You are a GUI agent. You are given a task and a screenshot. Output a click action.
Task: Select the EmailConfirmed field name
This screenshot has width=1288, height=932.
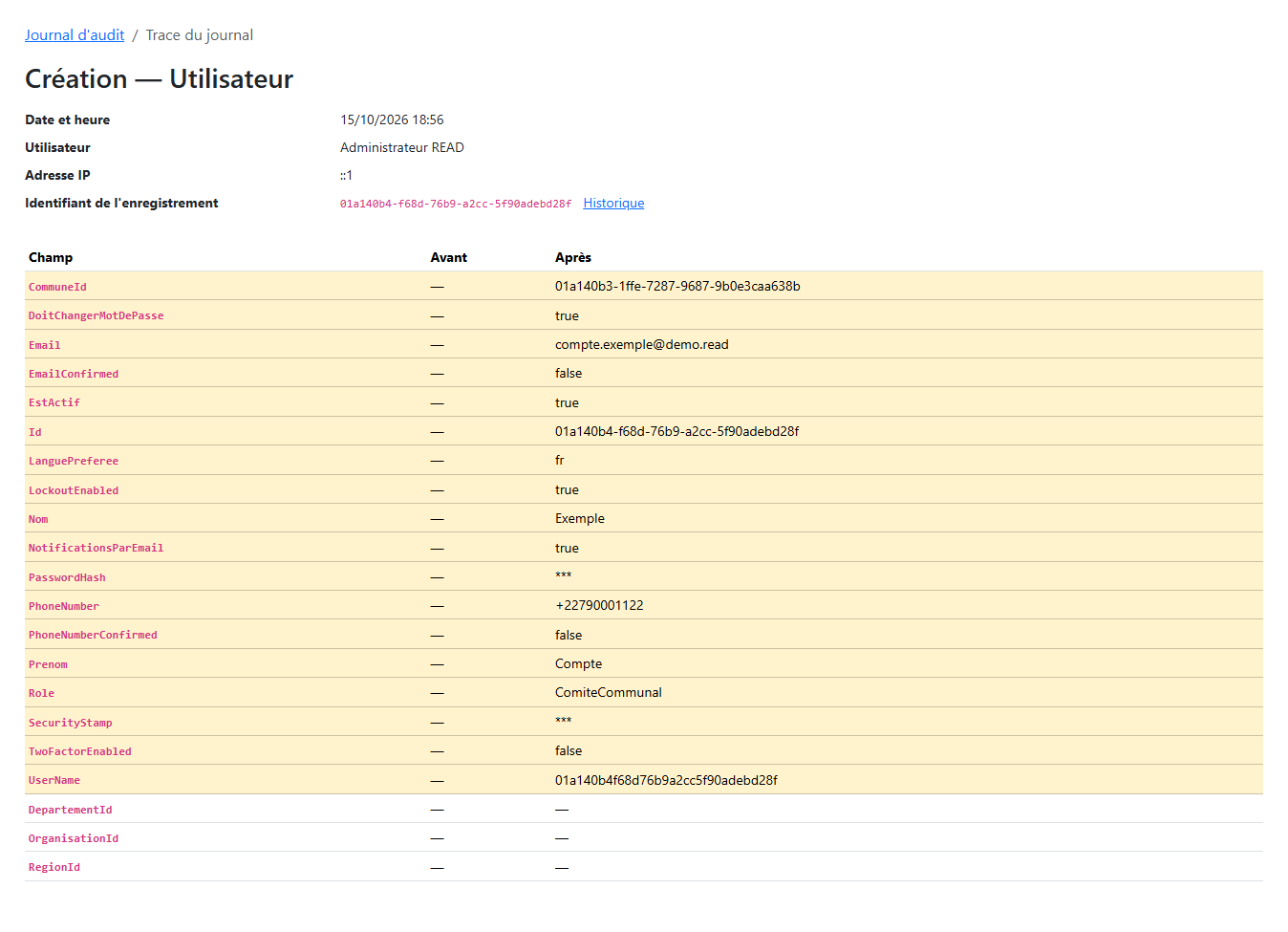(74, 374)
